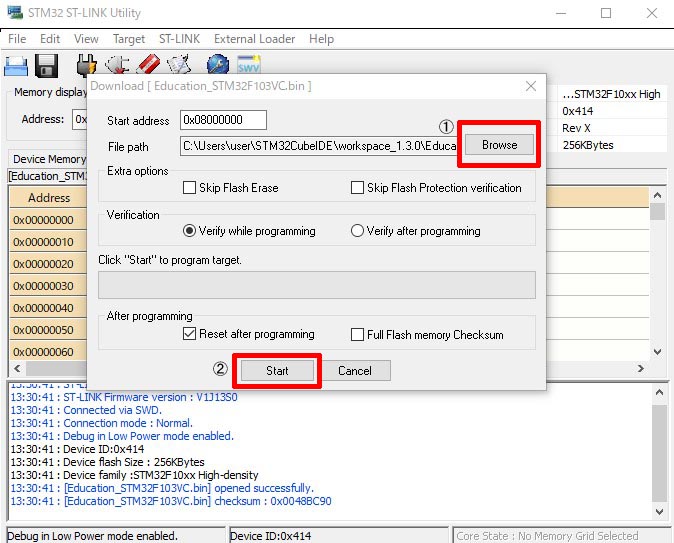Click the Browse button
This screenshot has width=674, height=543.
pyautogui.click(x=499, y=145)
